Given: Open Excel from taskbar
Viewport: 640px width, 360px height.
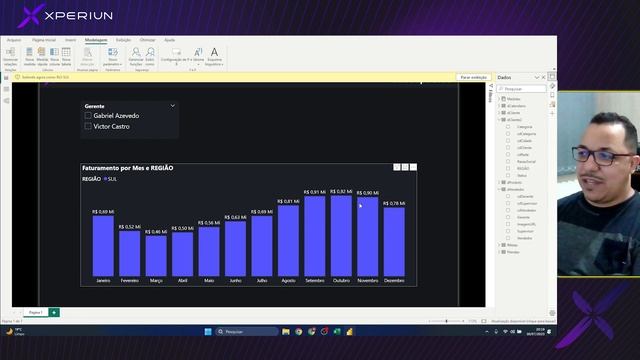Looking at the screenshot, I should (337, 331).
